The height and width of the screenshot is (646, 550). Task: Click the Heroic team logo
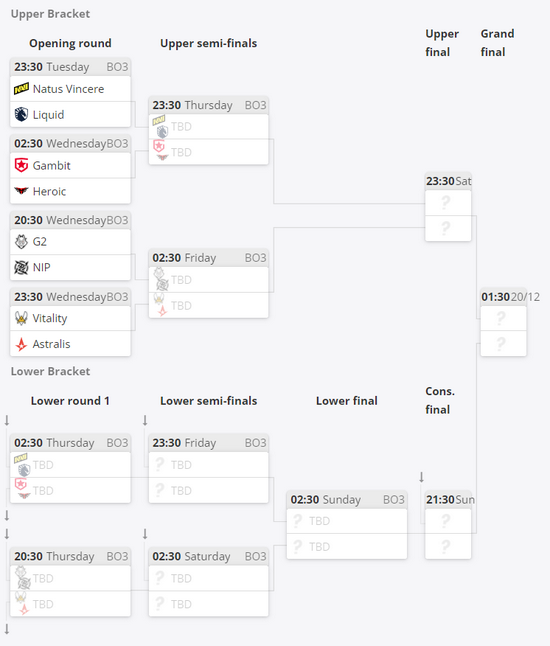21,191
